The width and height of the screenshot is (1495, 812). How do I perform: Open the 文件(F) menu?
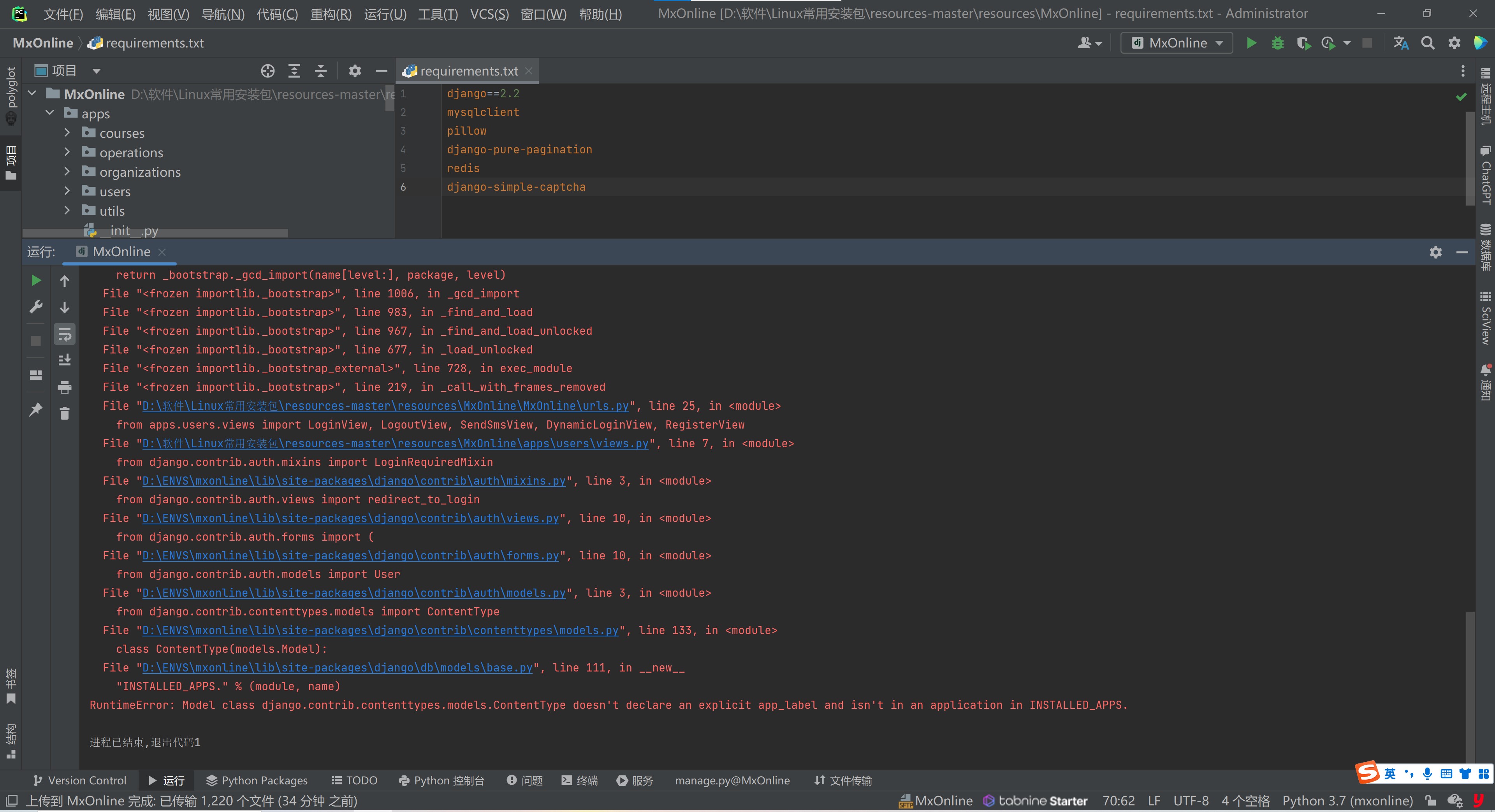point(63,14)
